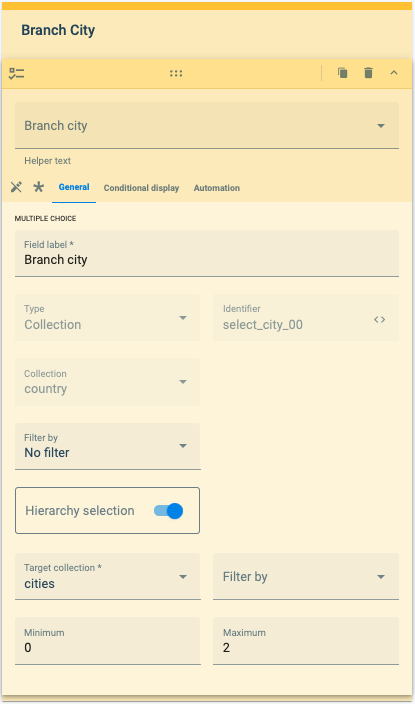This screenshot has width=415, height=704.
Task: Edit the Field label input
Action: pyautogui.click(x=207, y=253)
